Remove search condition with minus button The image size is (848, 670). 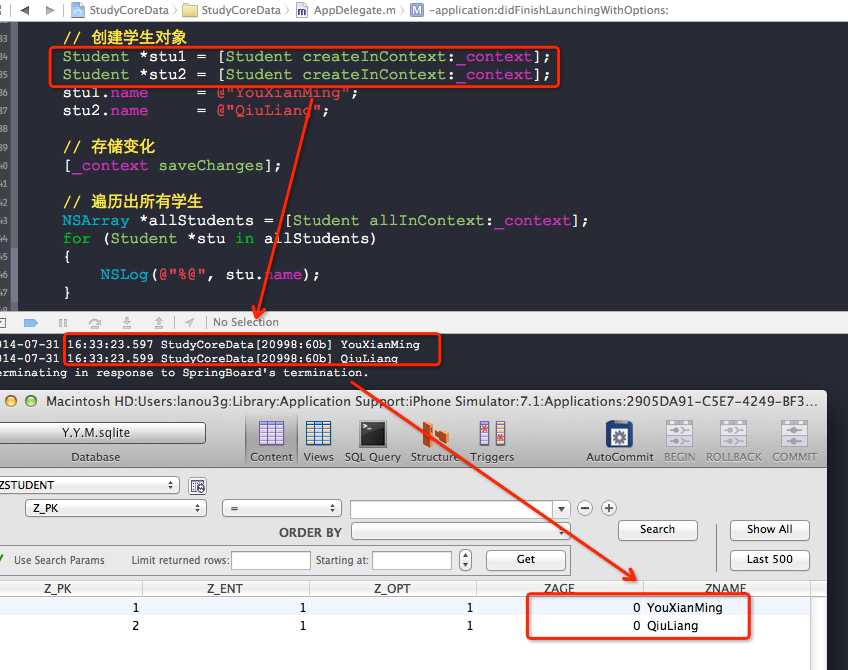click(x=585, y=508)
